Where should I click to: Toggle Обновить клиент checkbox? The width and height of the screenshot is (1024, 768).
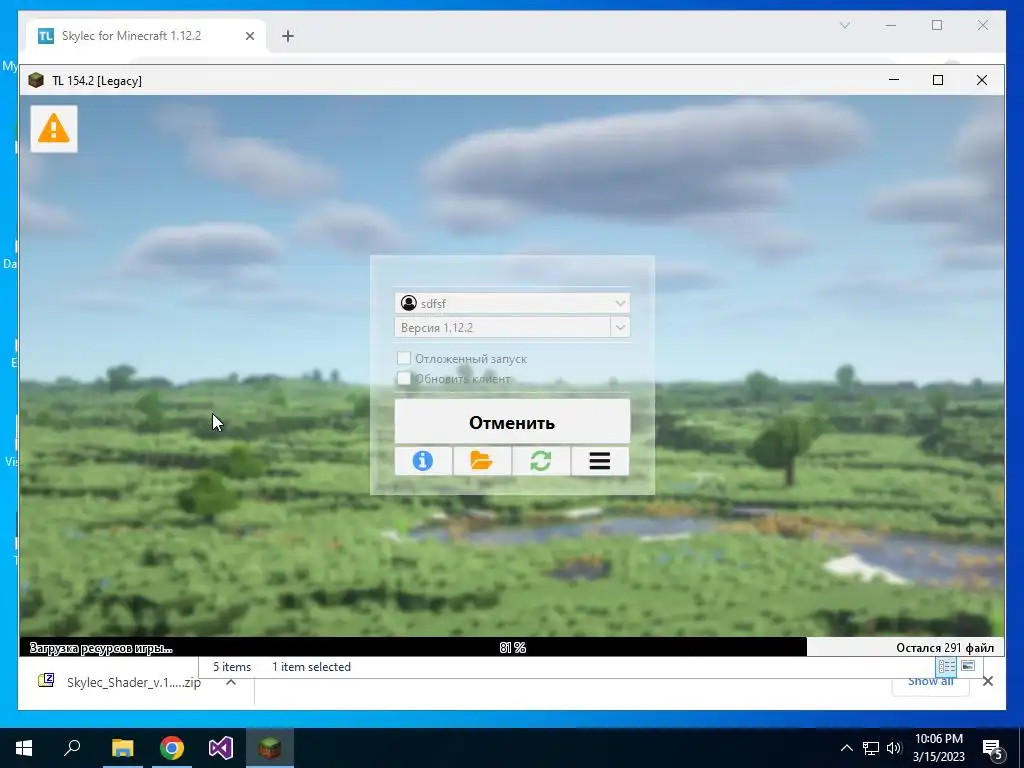click(x=404, y=379)
